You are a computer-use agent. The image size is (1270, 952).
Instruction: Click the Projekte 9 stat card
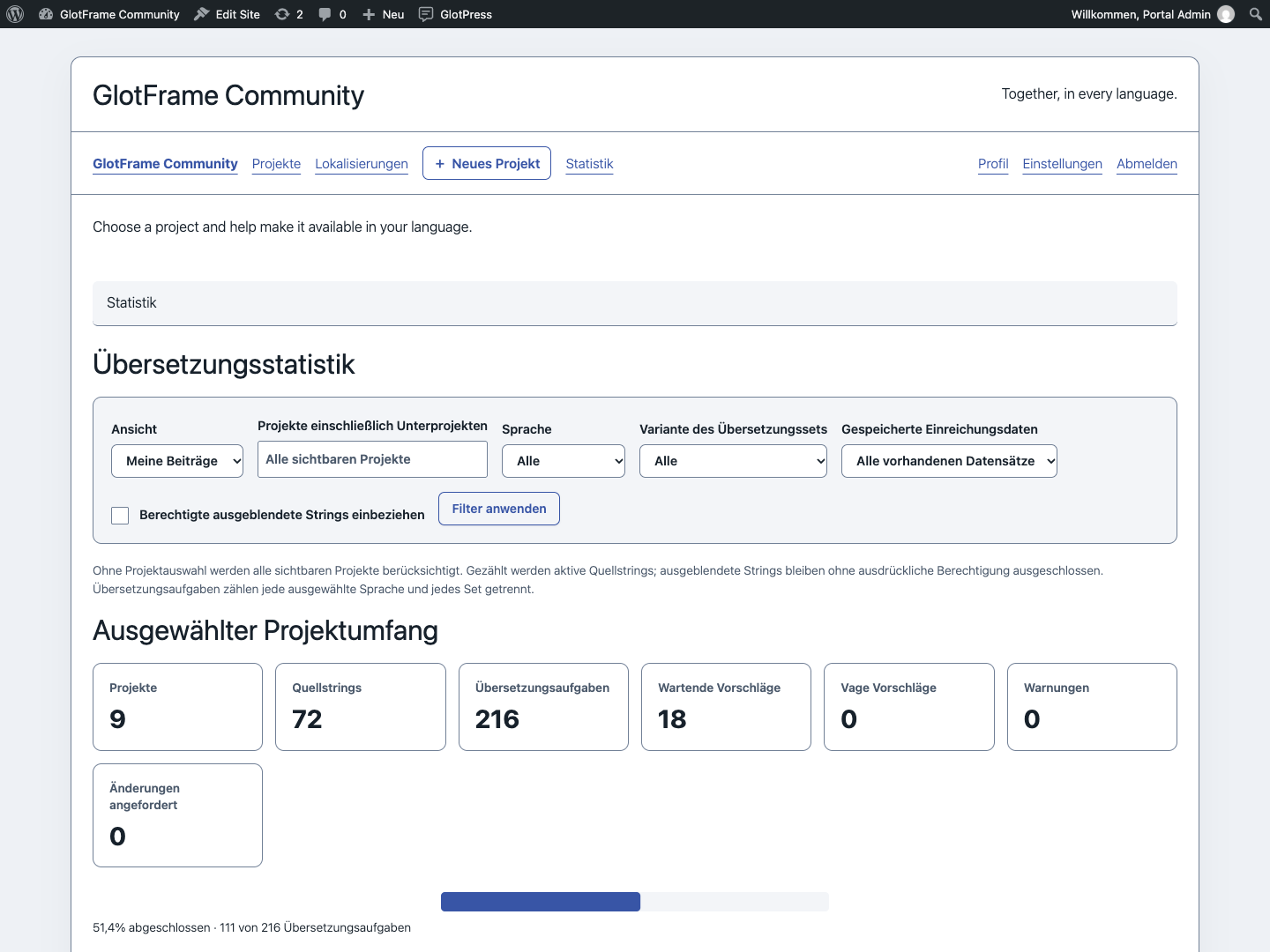pyautogui.click(x=177, y=707)
